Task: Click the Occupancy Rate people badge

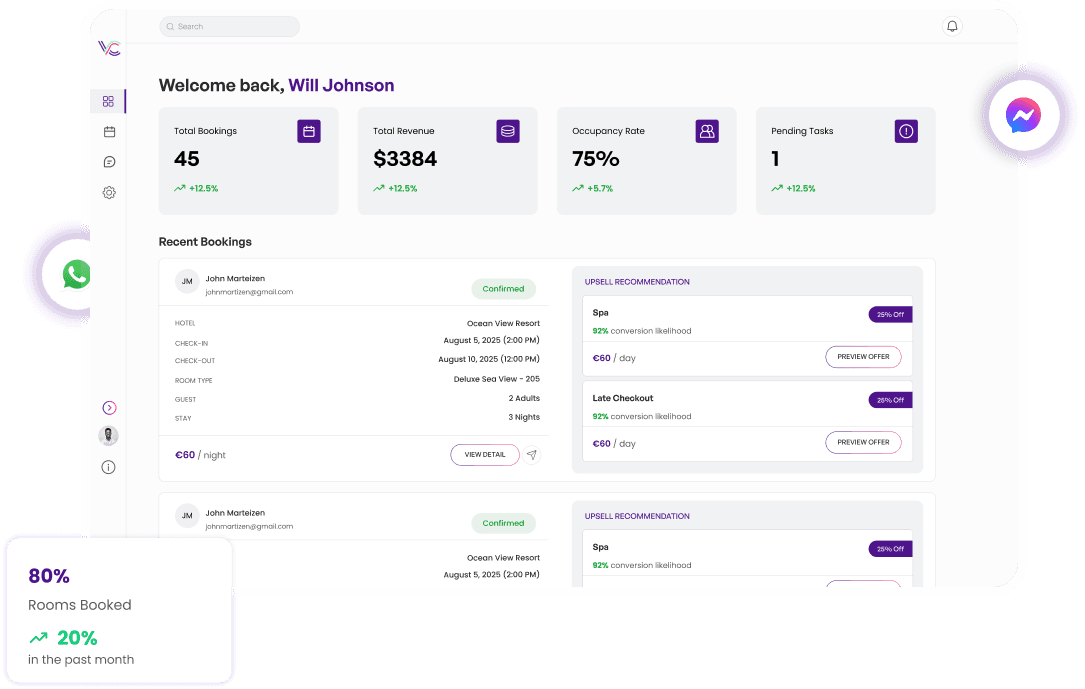Action: [707, 131]
